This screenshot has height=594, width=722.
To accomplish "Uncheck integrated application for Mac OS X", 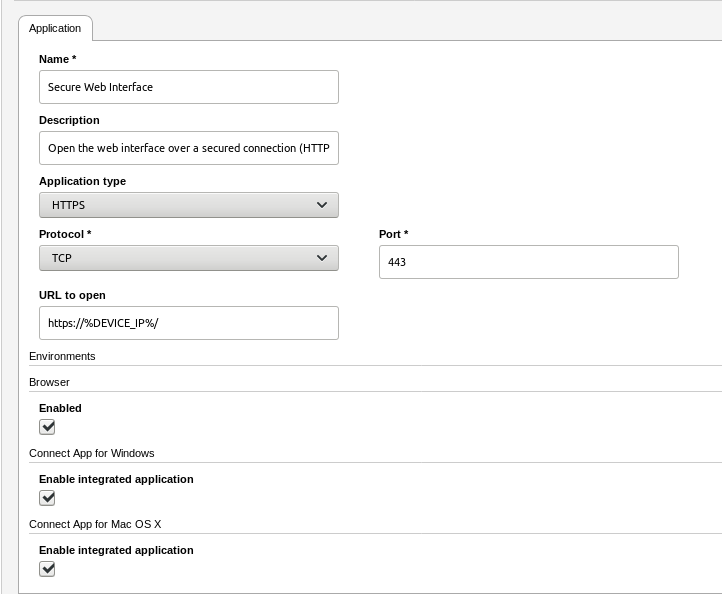I will [x=47, y=569].
